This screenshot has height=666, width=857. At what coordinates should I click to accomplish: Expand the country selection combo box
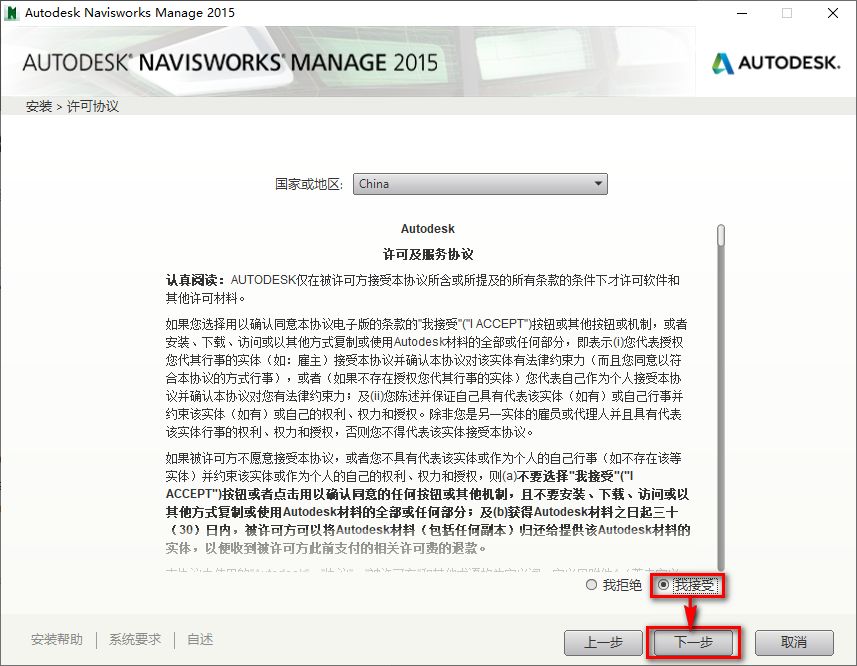(x=480, y=184)
